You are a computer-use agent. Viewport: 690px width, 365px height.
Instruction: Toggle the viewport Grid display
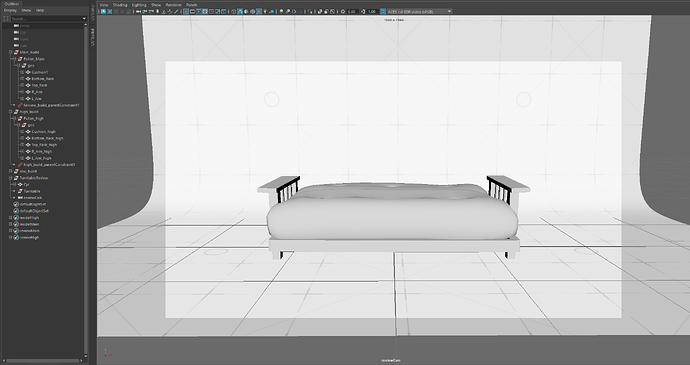pyautogui.click(x=186, y=11)
